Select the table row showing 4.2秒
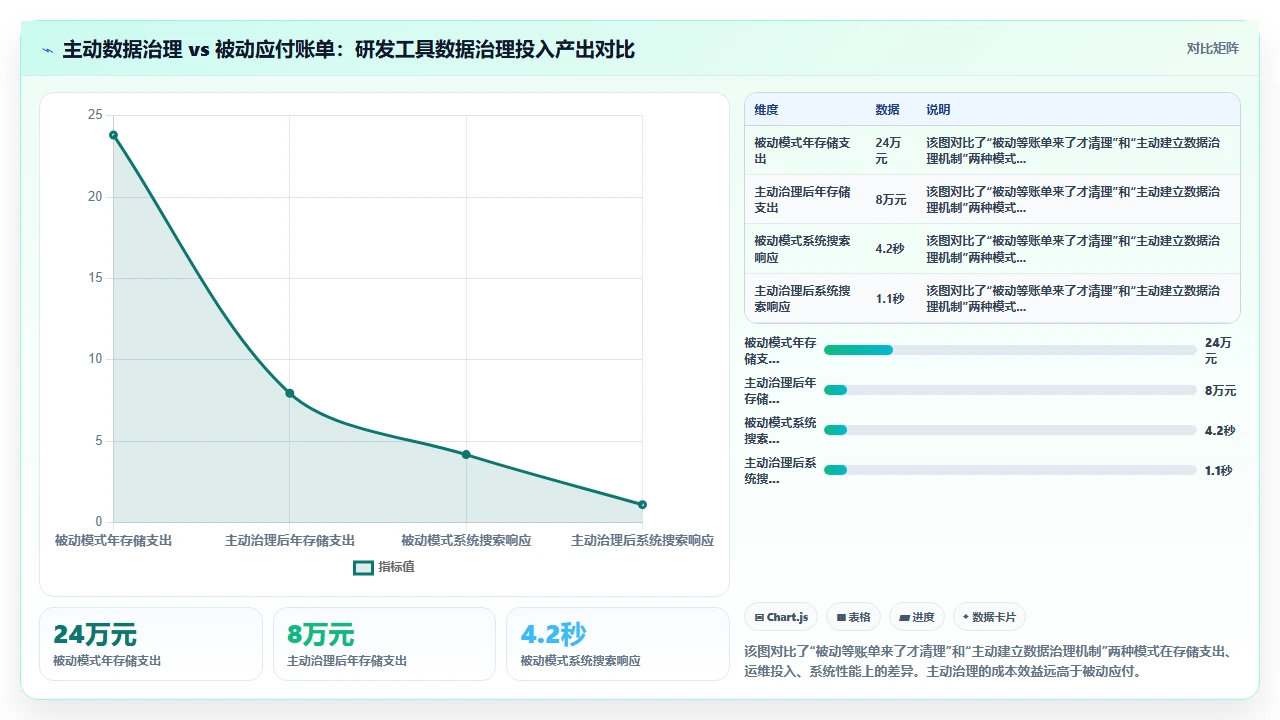Image resolution: width=1280 pixels, height=720 pixels. (992, 249)
